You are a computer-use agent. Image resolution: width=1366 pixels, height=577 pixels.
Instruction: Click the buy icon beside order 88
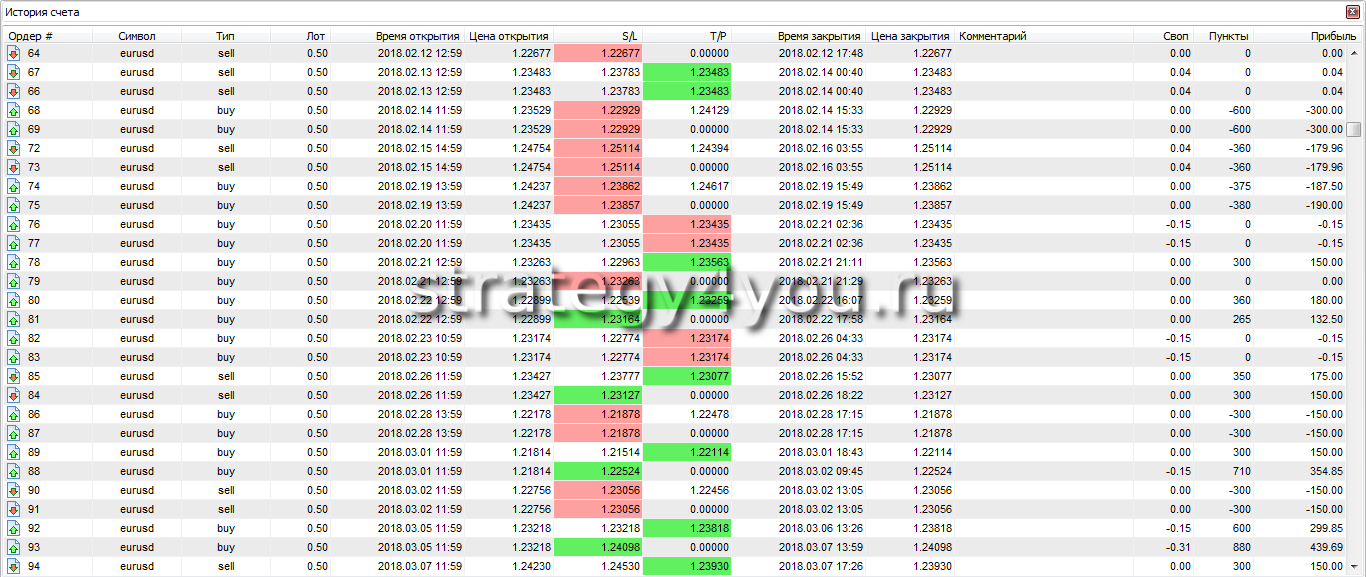point(14,471)
